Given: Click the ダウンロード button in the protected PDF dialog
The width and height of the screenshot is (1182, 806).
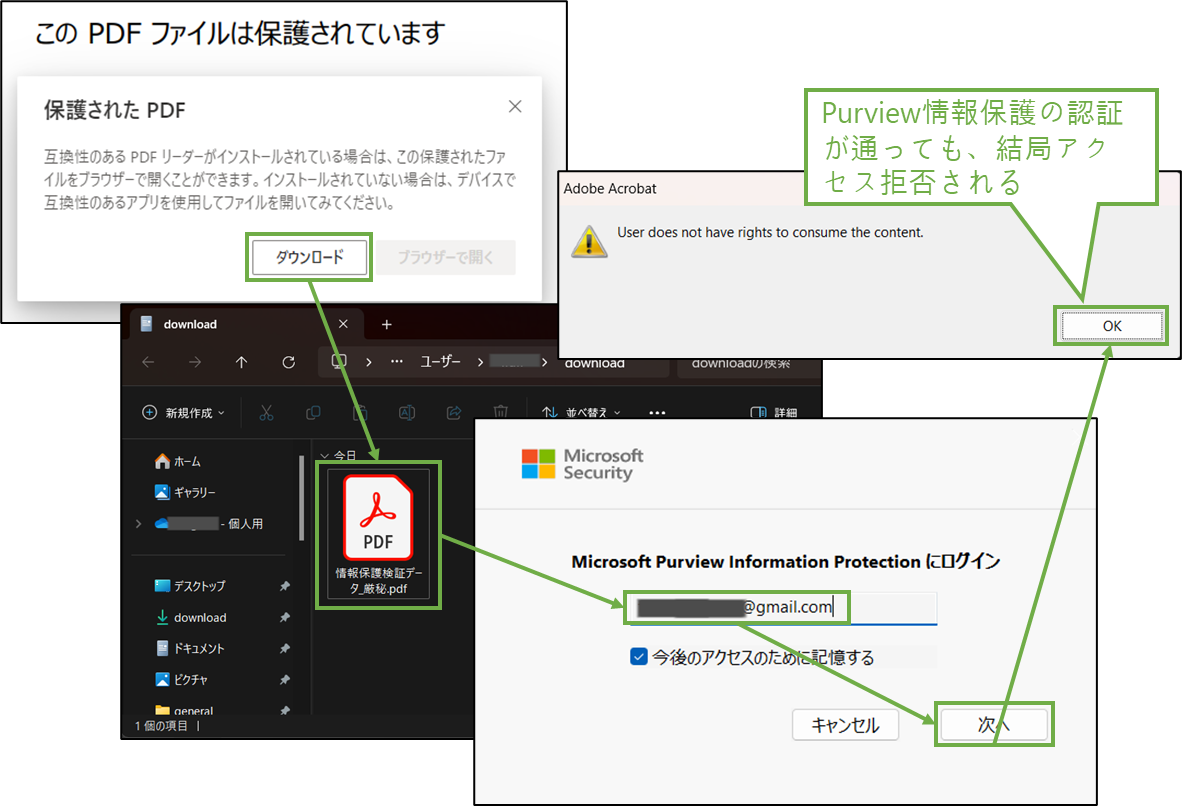Looking at the screenshot, I should (309, 257).
